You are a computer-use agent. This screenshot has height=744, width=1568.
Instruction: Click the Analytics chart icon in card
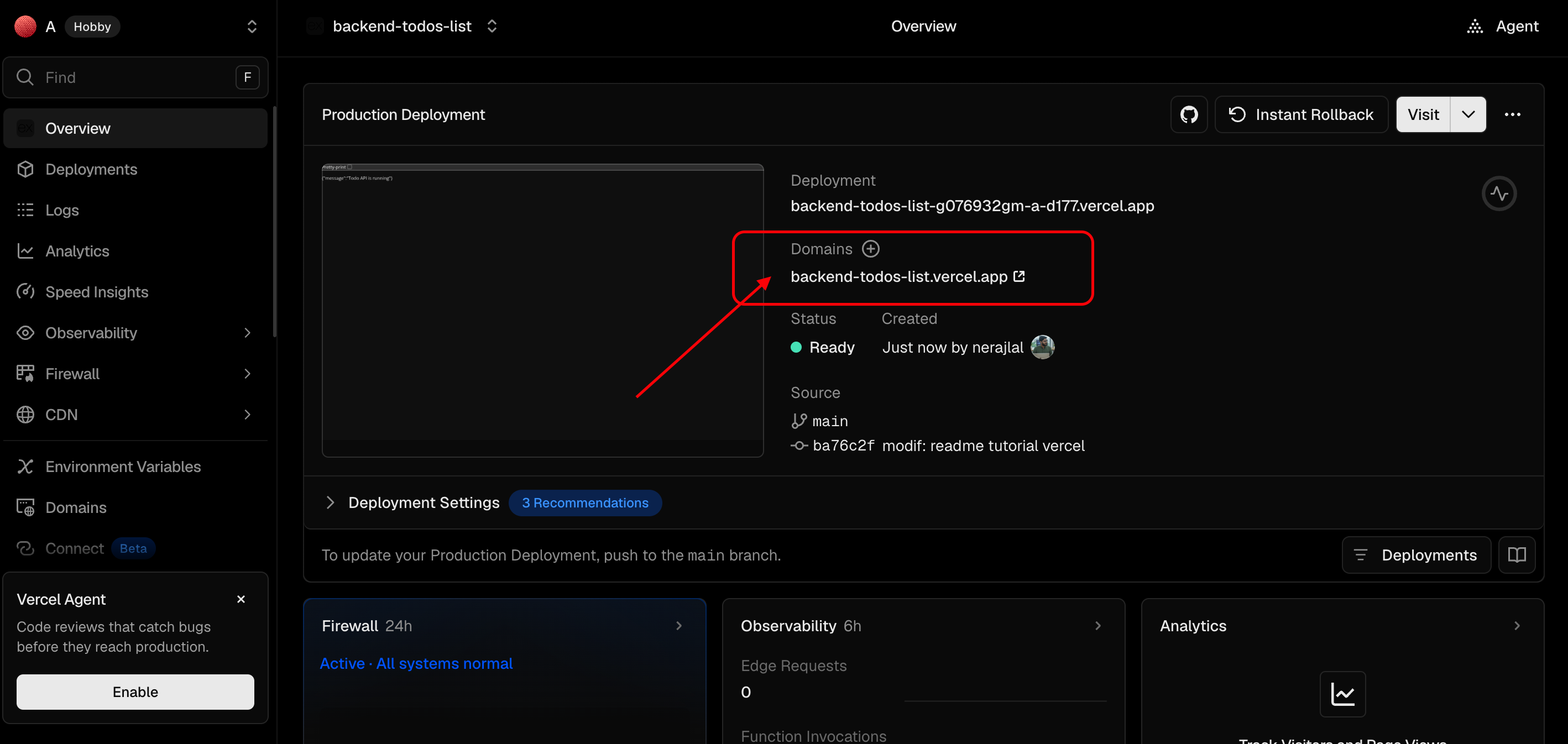pyautogui.click(x=1343, y=694)
